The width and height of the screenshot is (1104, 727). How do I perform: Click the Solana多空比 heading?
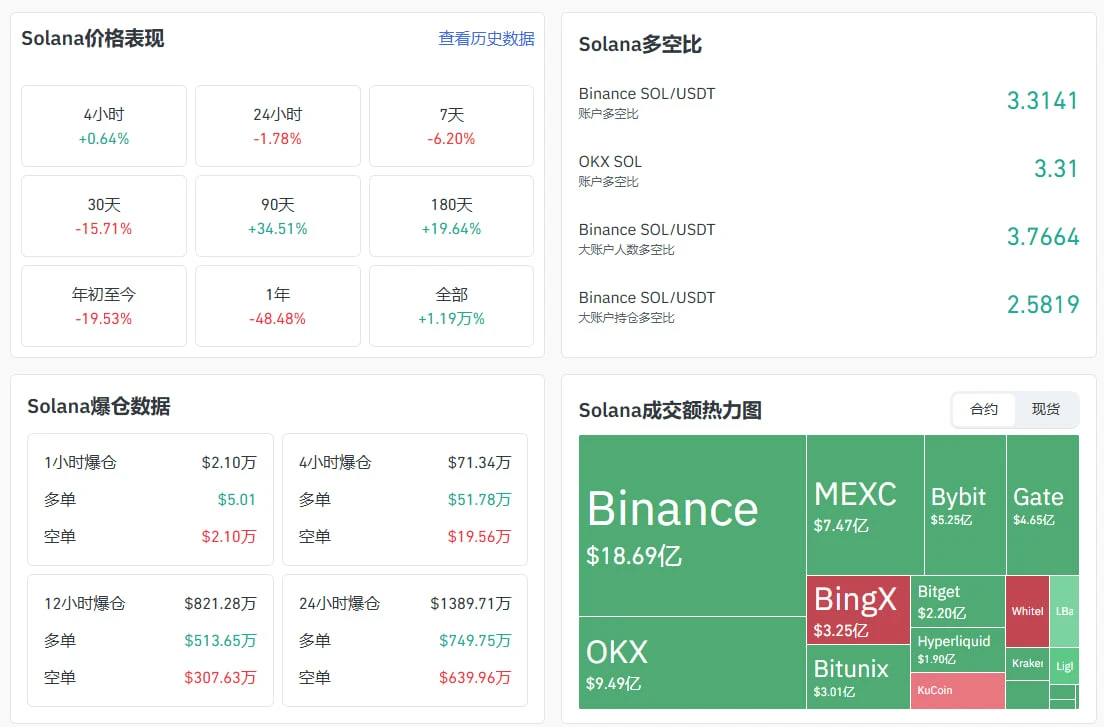point(640,44)
